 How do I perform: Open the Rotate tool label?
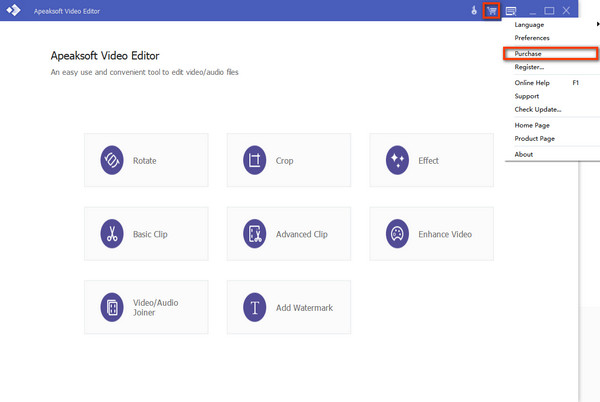(145, 161)
